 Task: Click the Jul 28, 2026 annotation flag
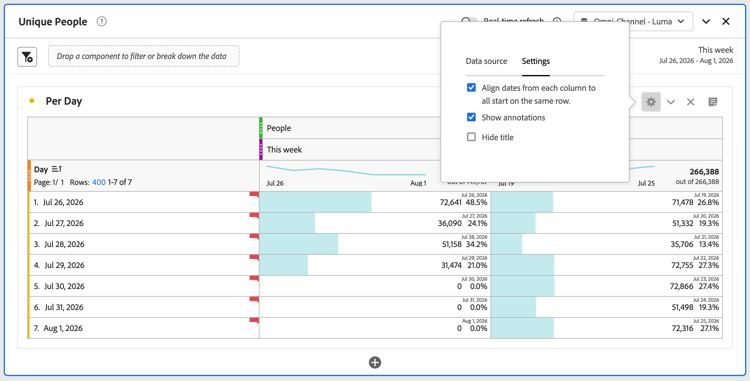point(254,237)
